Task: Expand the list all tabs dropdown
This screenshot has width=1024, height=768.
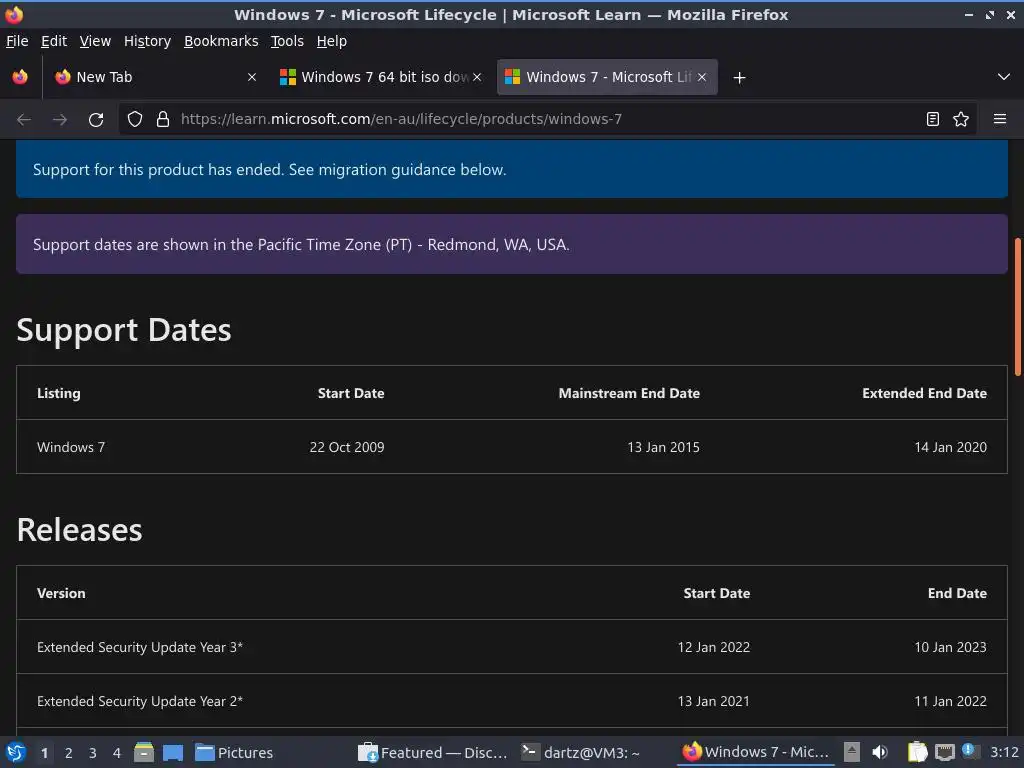Action: pyautogui.click(x=1004, y=77)
